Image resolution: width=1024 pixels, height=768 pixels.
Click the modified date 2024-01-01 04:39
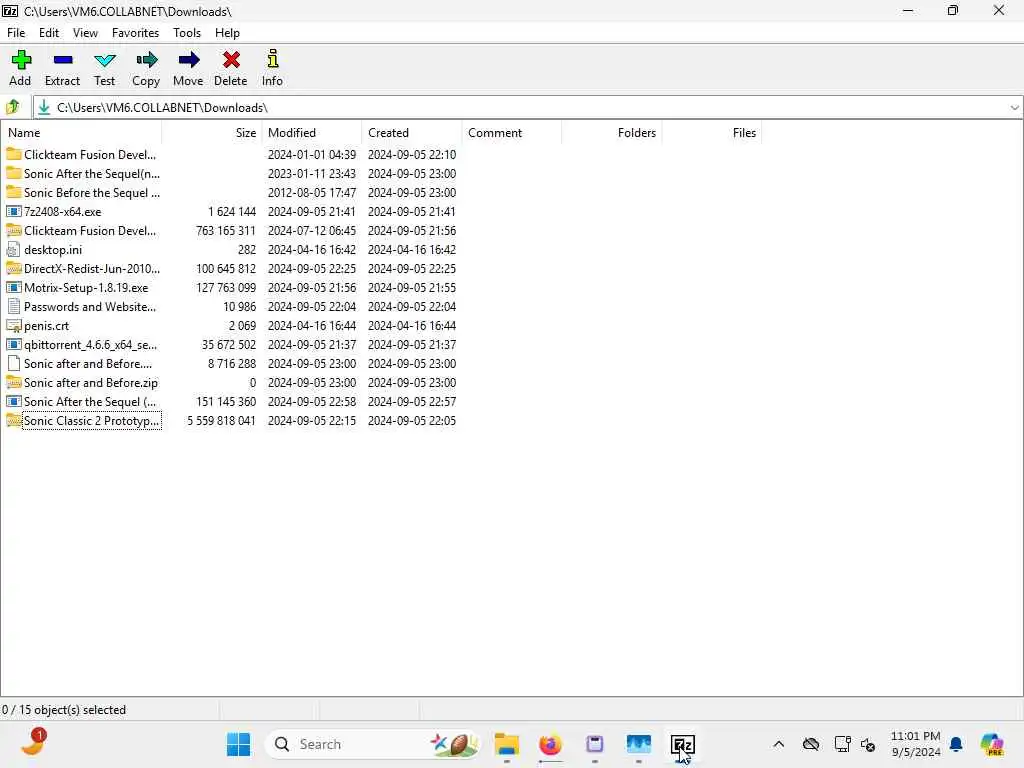click(x=312, y=155)
